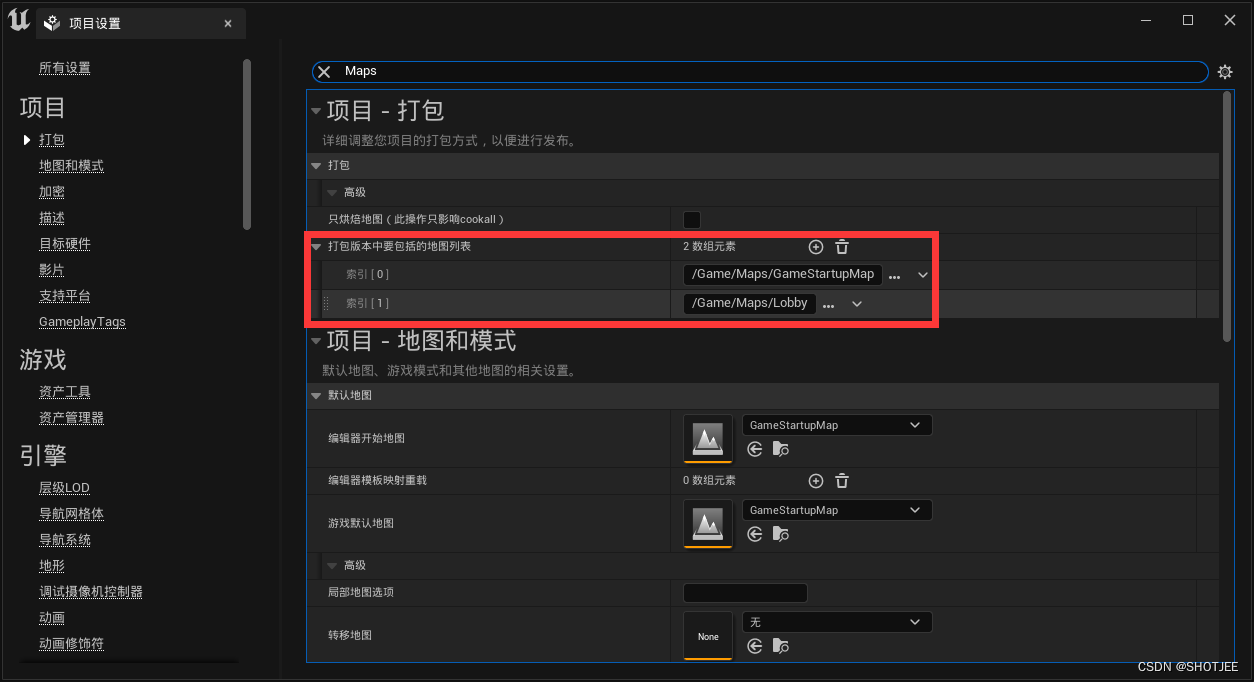Open the 转移地图 dropdown showing 无

(836, 621)
